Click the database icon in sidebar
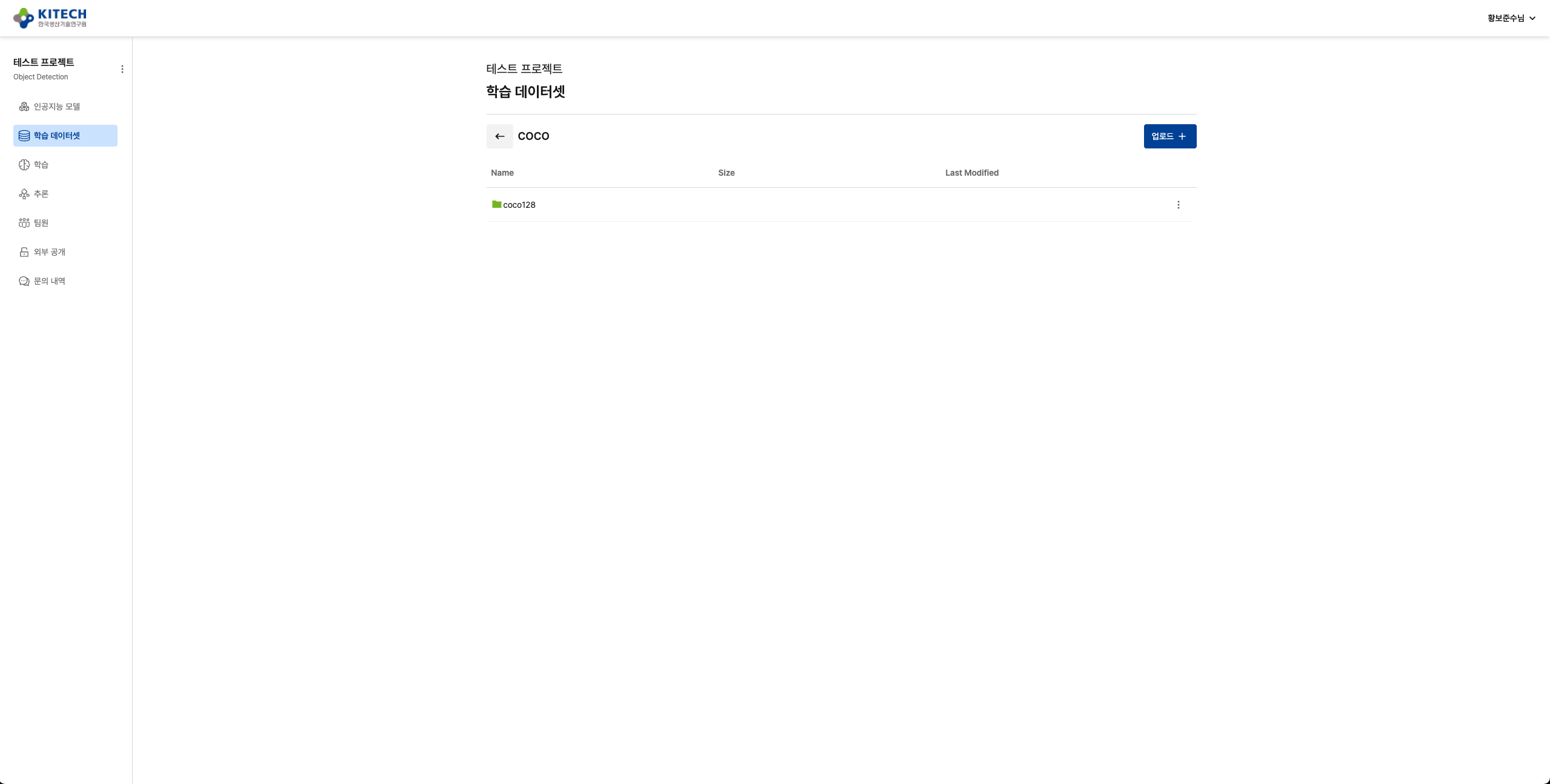Screen dimensions: 1550x784 click(x=24, y=136)
